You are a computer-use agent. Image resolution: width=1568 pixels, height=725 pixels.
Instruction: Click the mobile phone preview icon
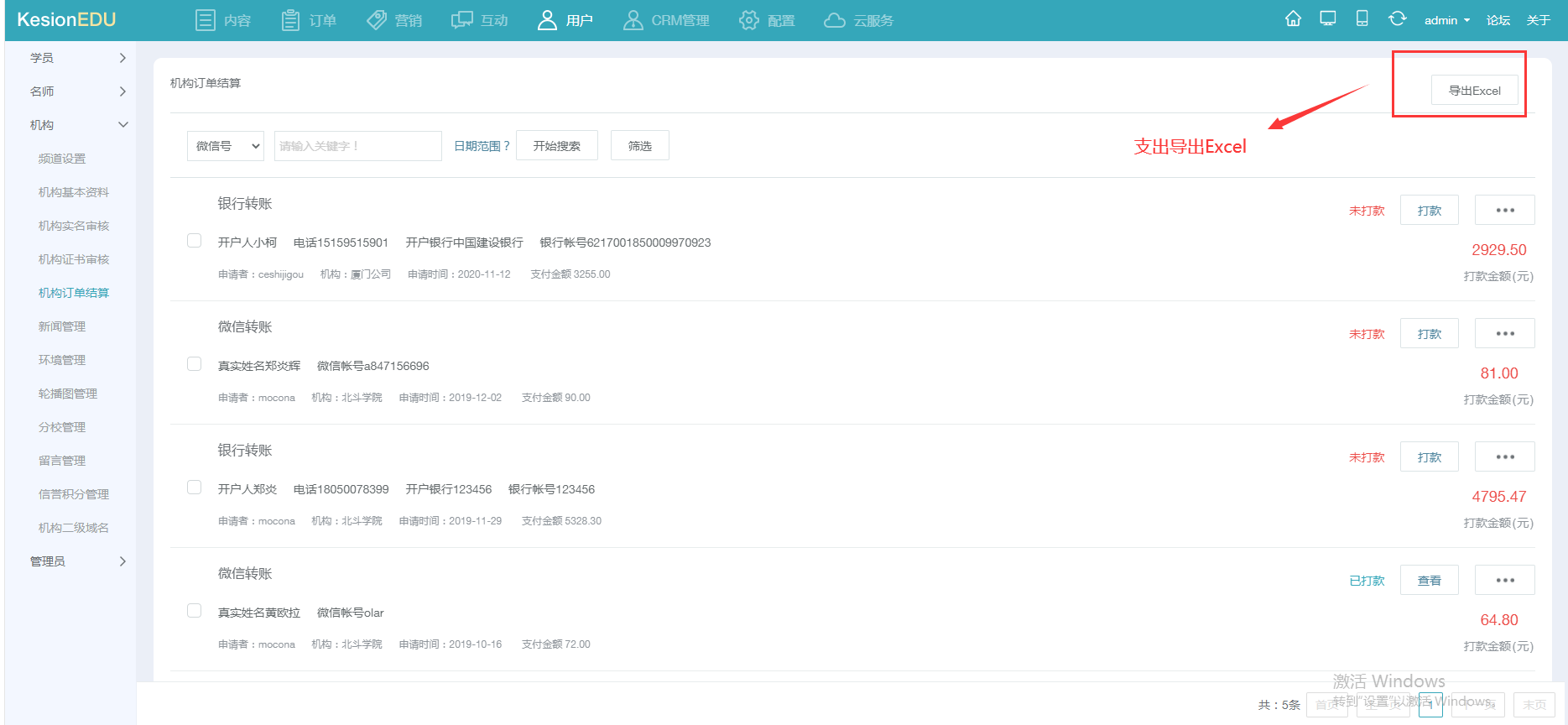click(1362, 18)
